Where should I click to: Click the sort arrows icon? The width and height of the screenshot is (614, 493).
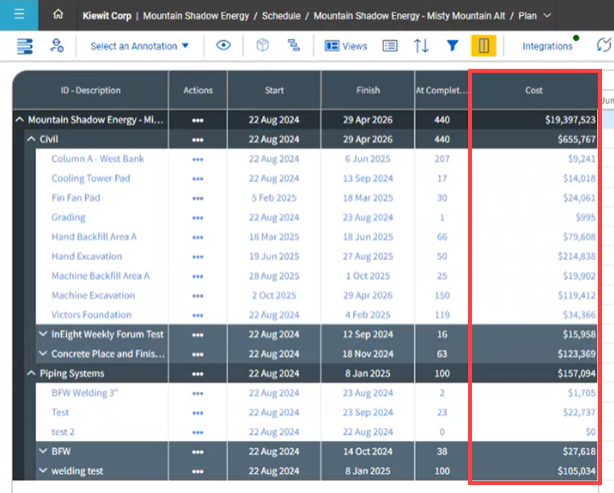[421, 46]
